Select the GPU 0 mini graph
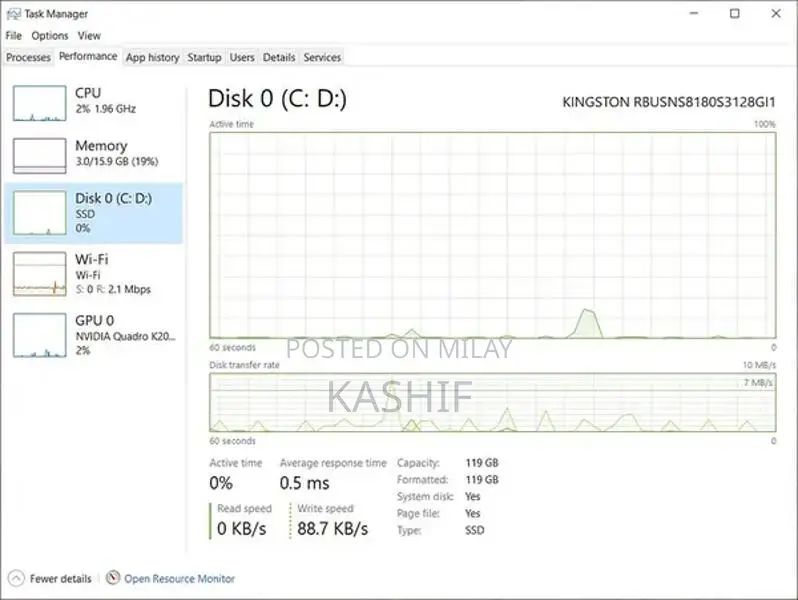 click(39, 335)
